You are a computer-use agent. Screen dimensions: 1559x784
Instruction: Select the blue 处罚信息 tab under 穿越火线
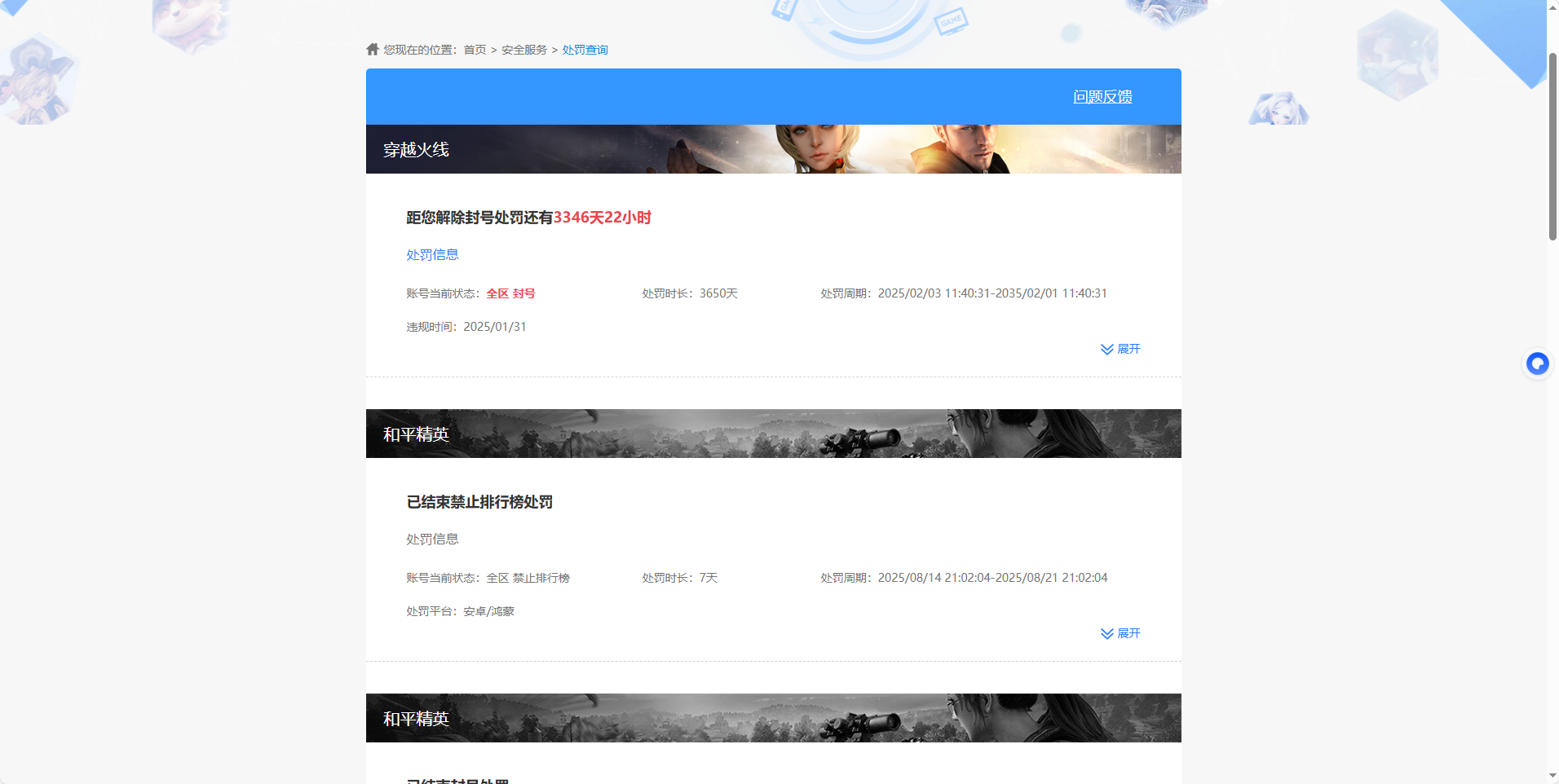(432, 255)
